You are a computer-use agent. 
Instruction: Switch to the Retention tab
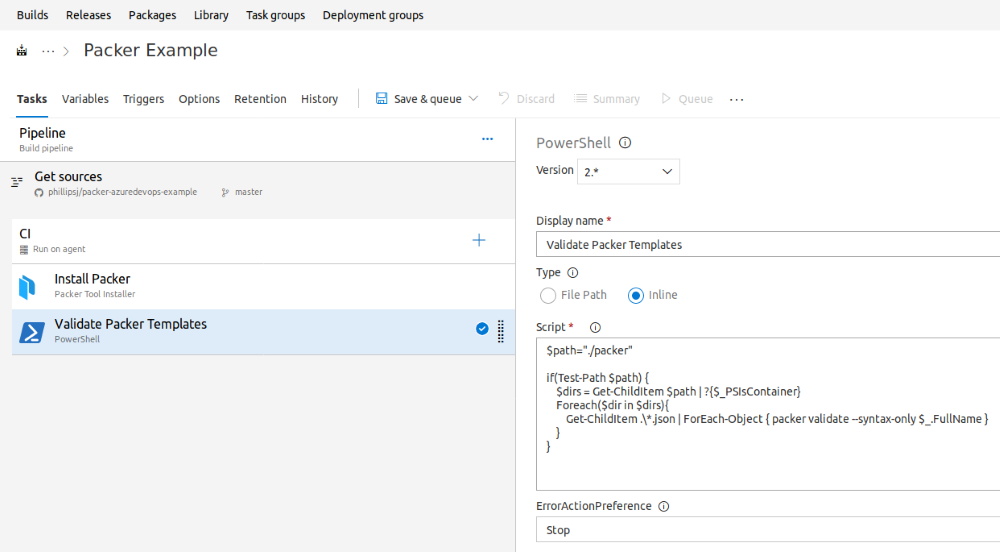click(x=260, y=99)
